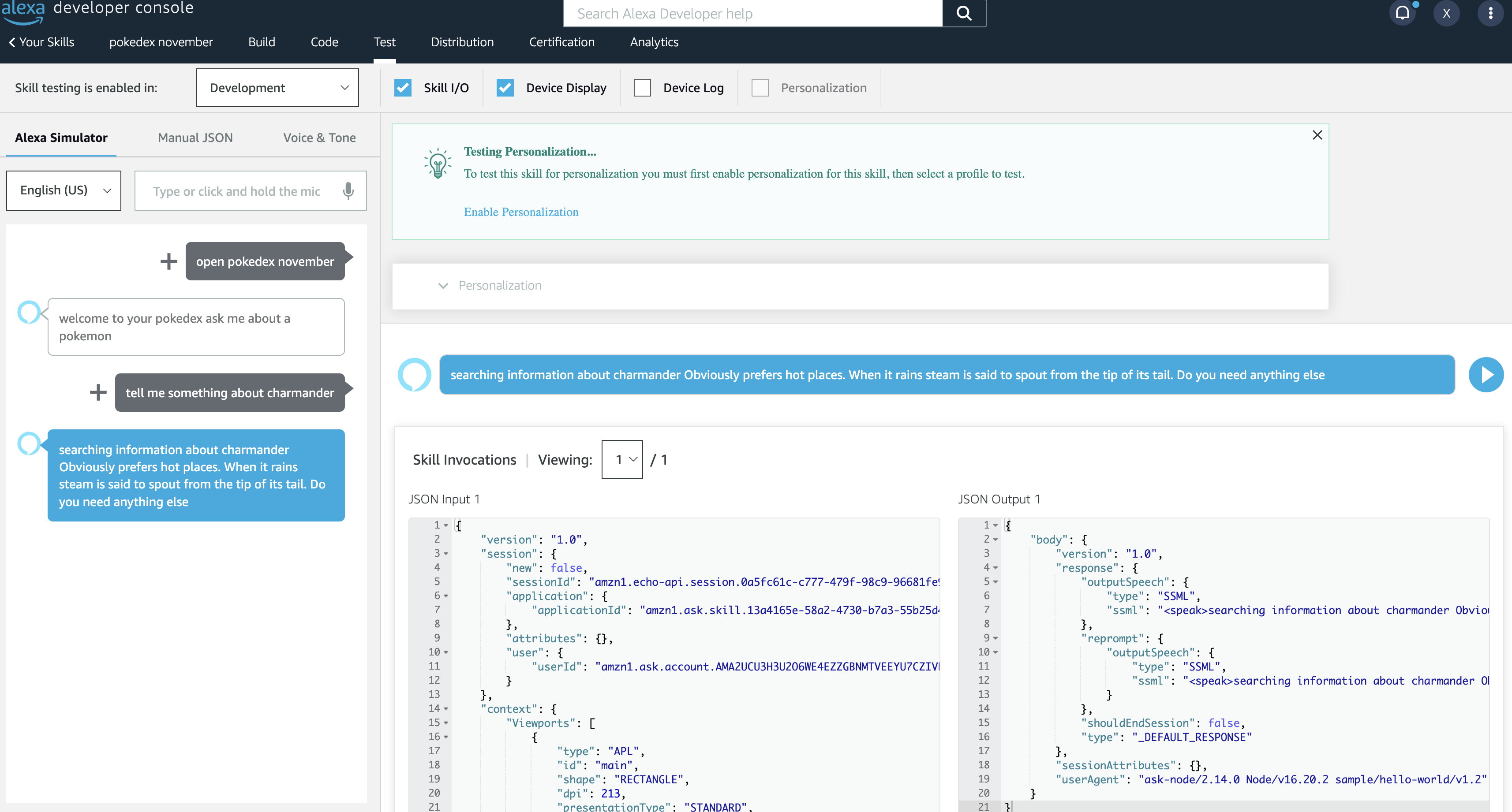Screen dimensions: 1512x812
Task: Enable the Device Log checkbox
Action: tap(642, 88)
